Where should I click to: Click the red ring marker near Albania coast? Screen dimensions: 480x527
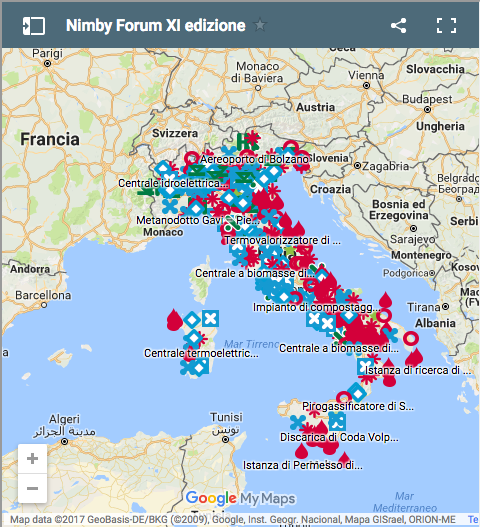pos(411,338)
